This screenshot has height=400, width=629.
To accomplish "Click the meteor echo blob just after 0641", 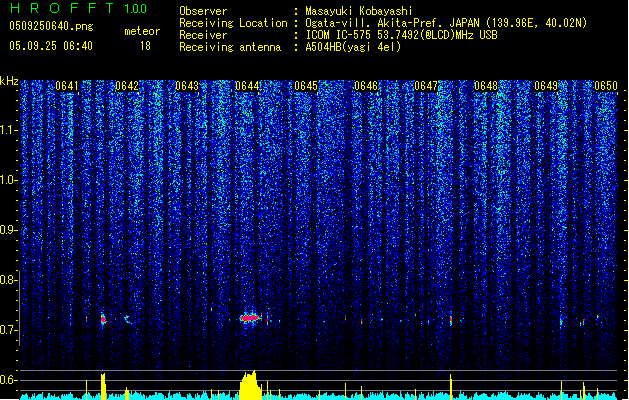I will (x=103, y=319).
